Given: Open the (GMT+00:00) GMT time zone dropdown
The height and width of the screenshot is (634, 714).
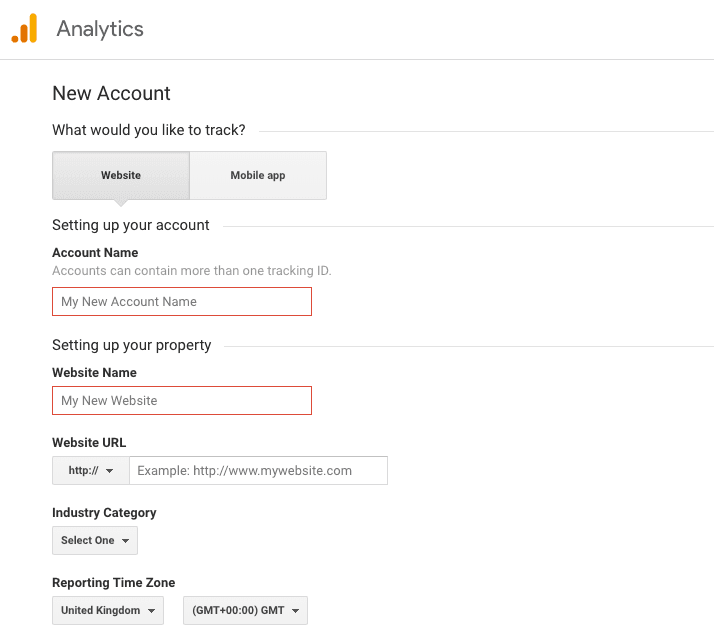Looking at the screenshot, I should (245, 611).
